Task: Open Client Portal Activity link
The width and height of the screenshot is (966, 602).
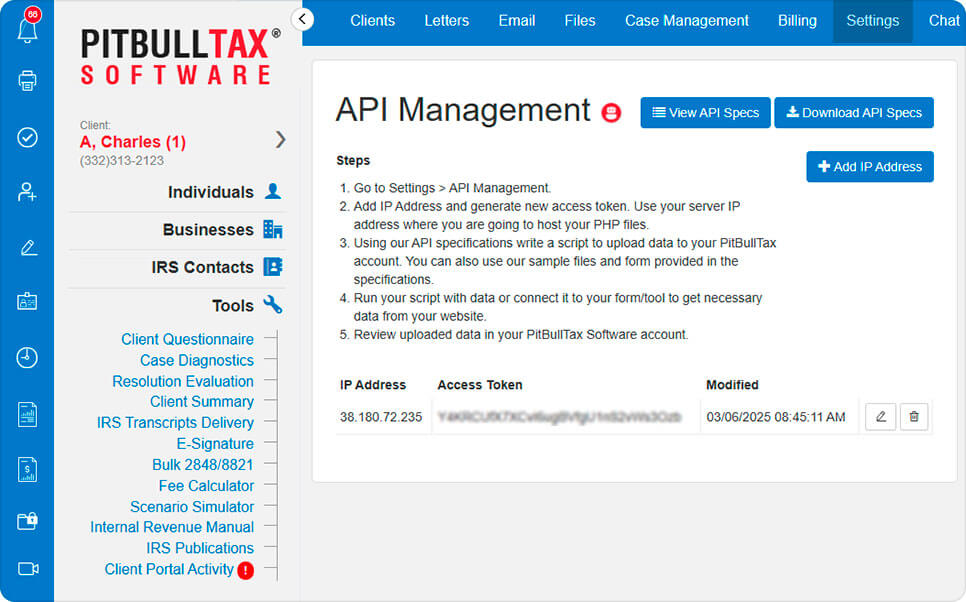Action: point(169,569)
